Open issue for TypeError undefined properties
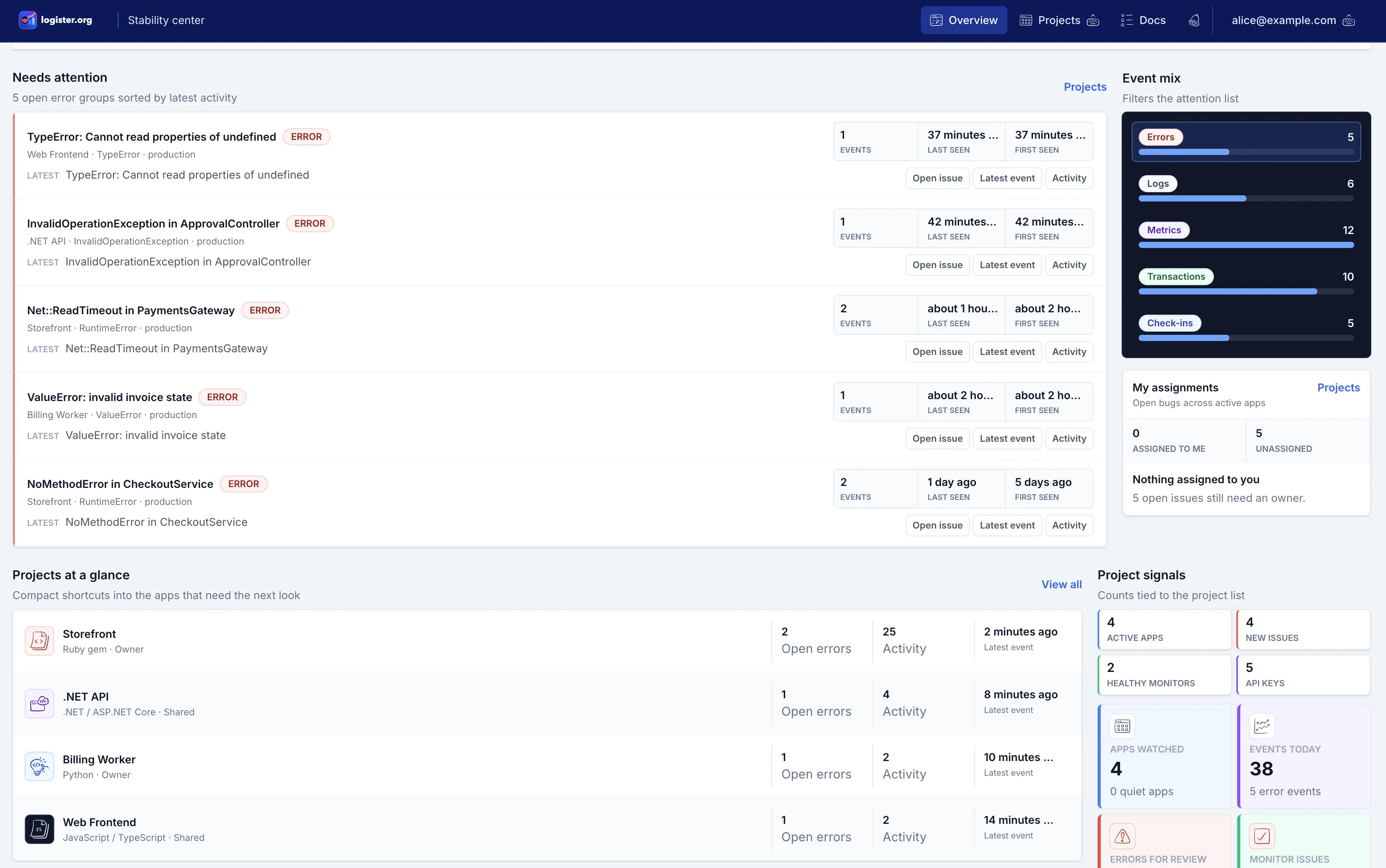Screen dimensions: 1386x868 pyautogui.click(x=937, y=178)
